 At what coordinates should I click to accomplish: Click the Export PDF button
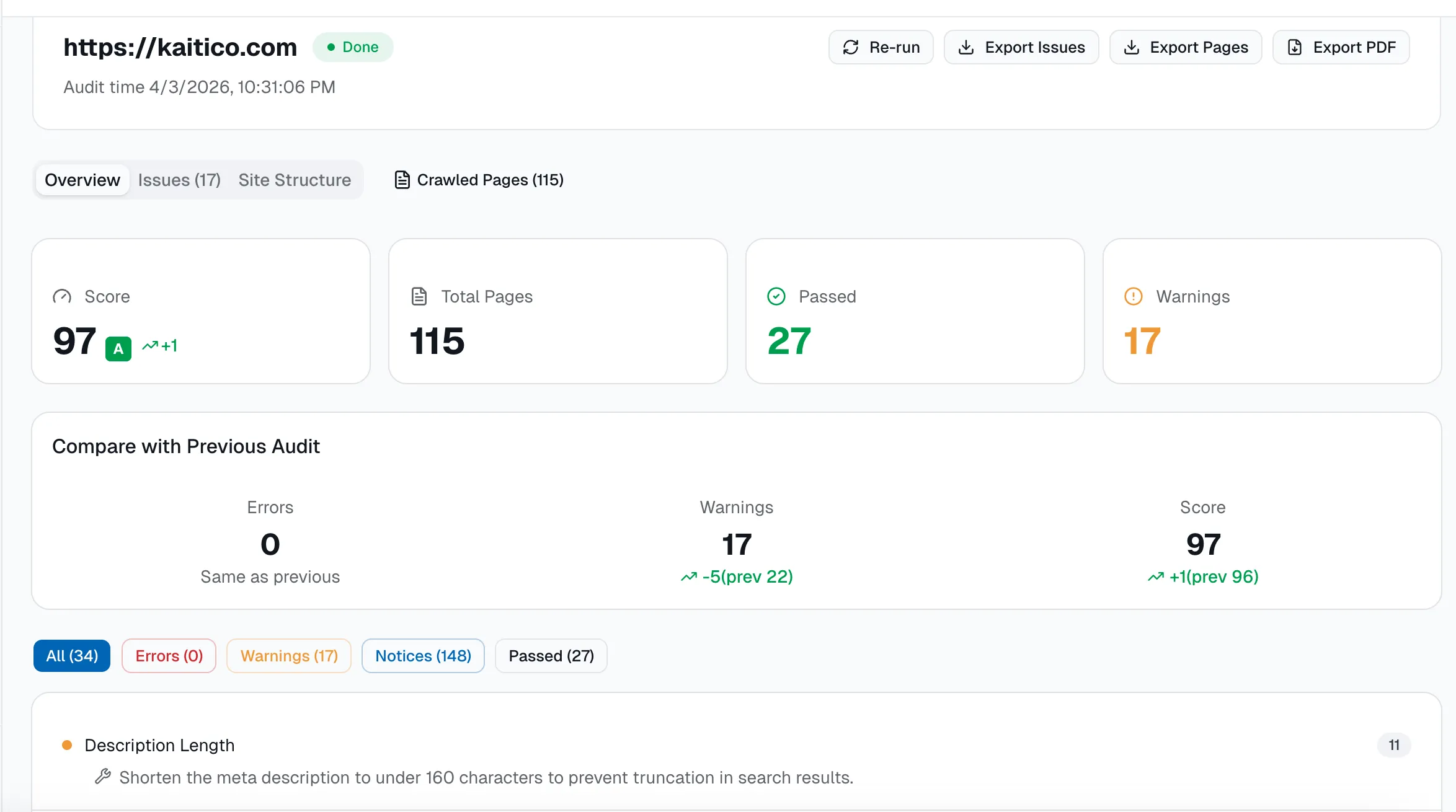1341,47
